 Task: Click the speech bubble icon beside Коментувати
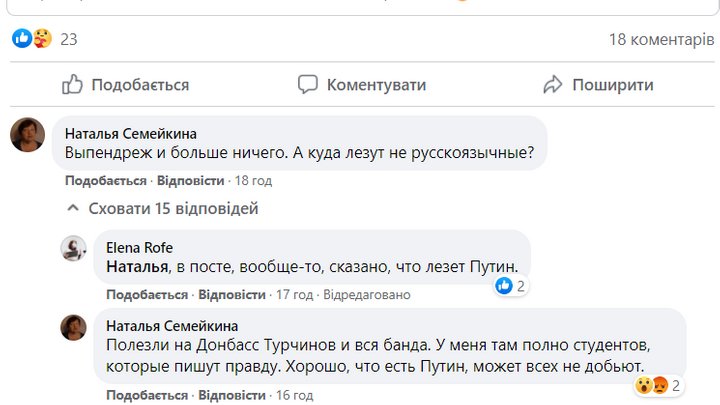308,85
